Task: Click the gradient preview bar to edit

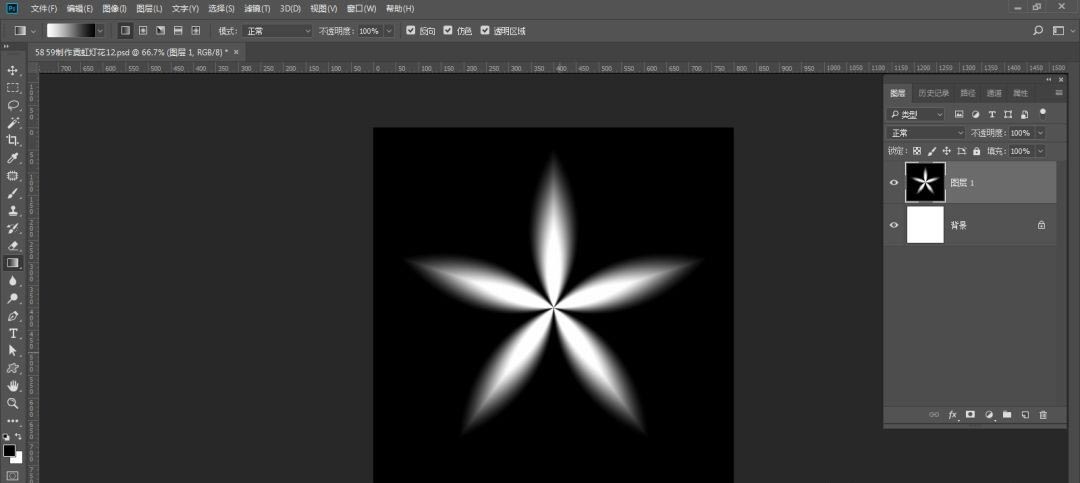Action: pos(71,31)
